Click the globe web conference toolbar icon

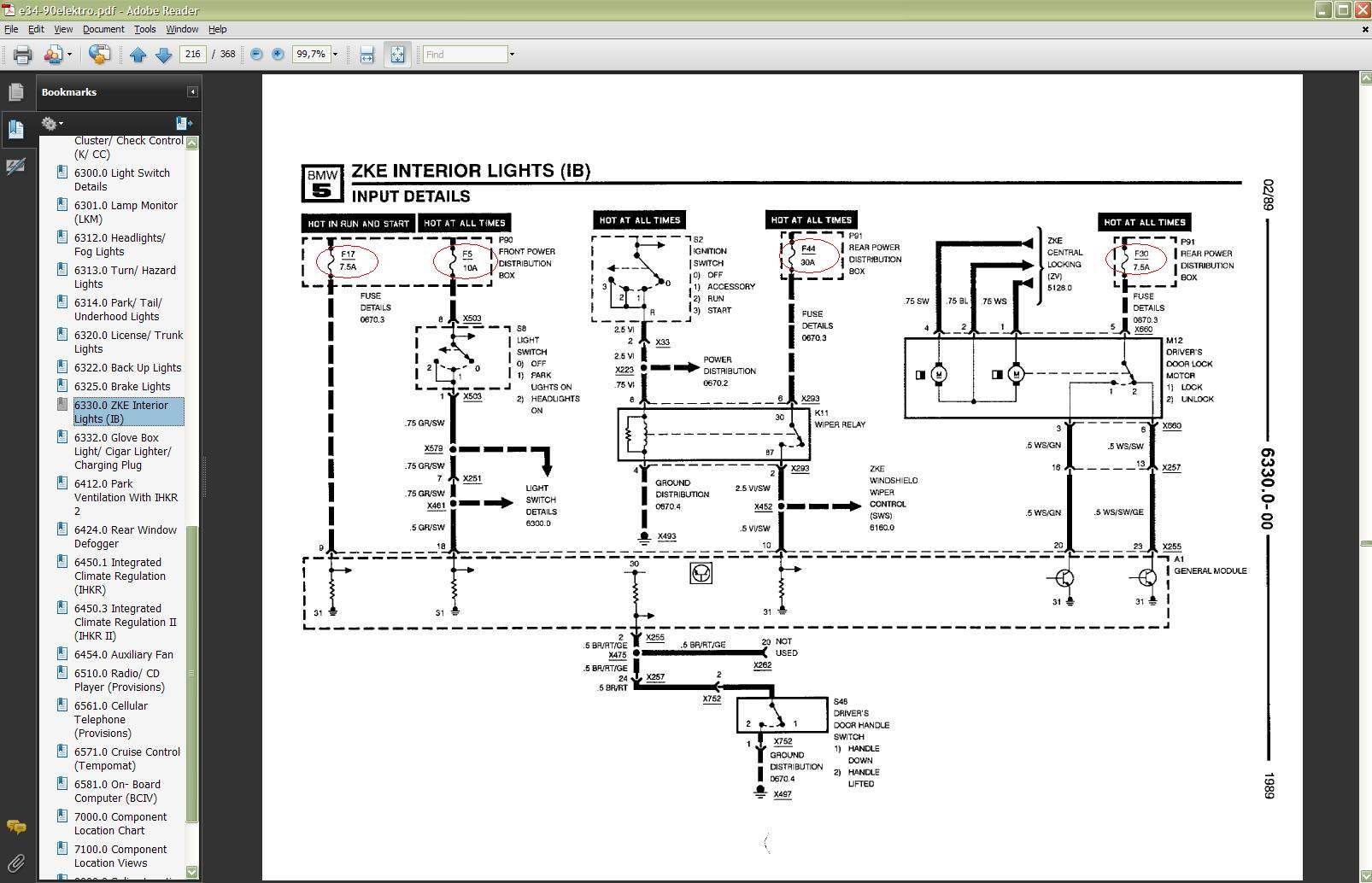pos(99,55)
